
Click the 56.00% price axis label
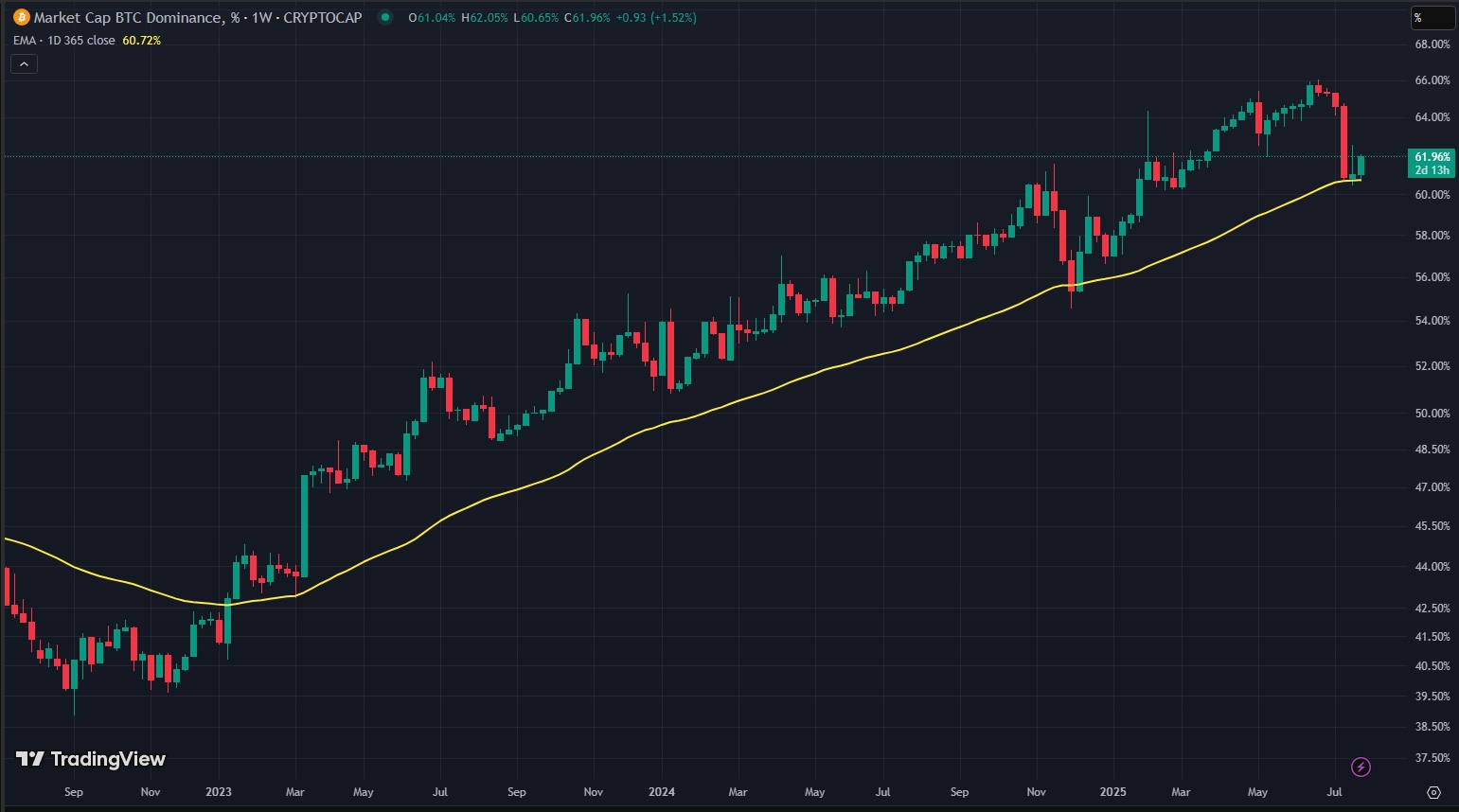1432,277
